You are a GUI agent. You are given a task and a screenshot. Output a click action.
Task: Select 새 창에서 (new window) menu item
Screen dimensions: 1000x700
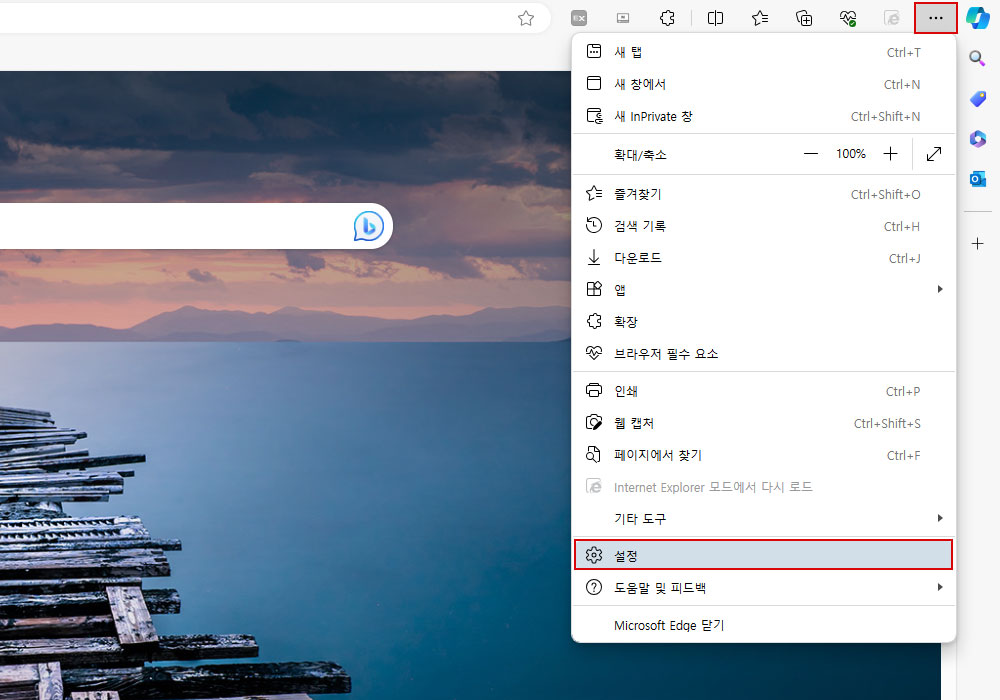(763, 84)
